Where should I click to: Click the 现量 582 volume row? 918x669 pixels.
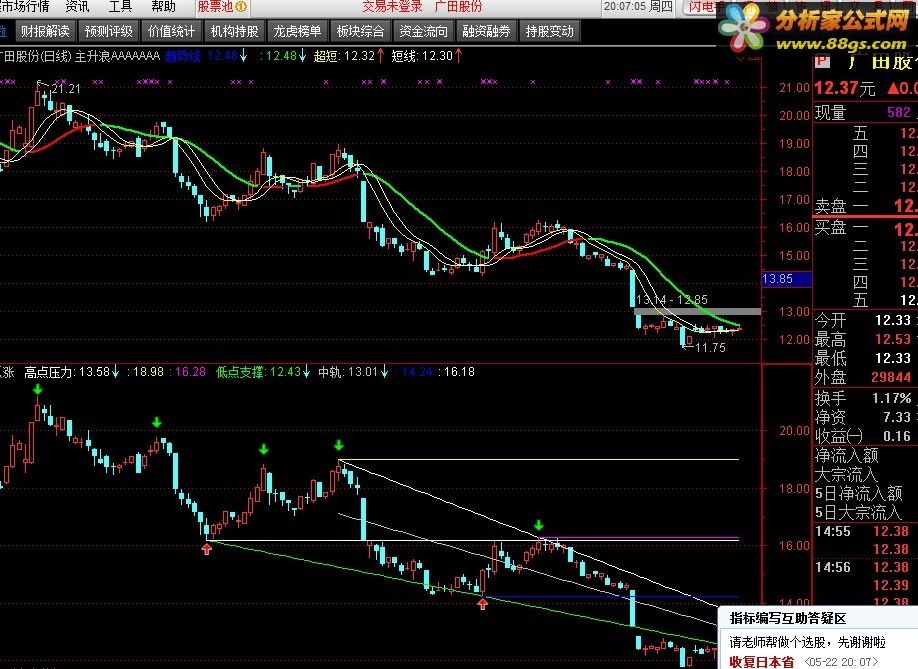pos(866,112)
